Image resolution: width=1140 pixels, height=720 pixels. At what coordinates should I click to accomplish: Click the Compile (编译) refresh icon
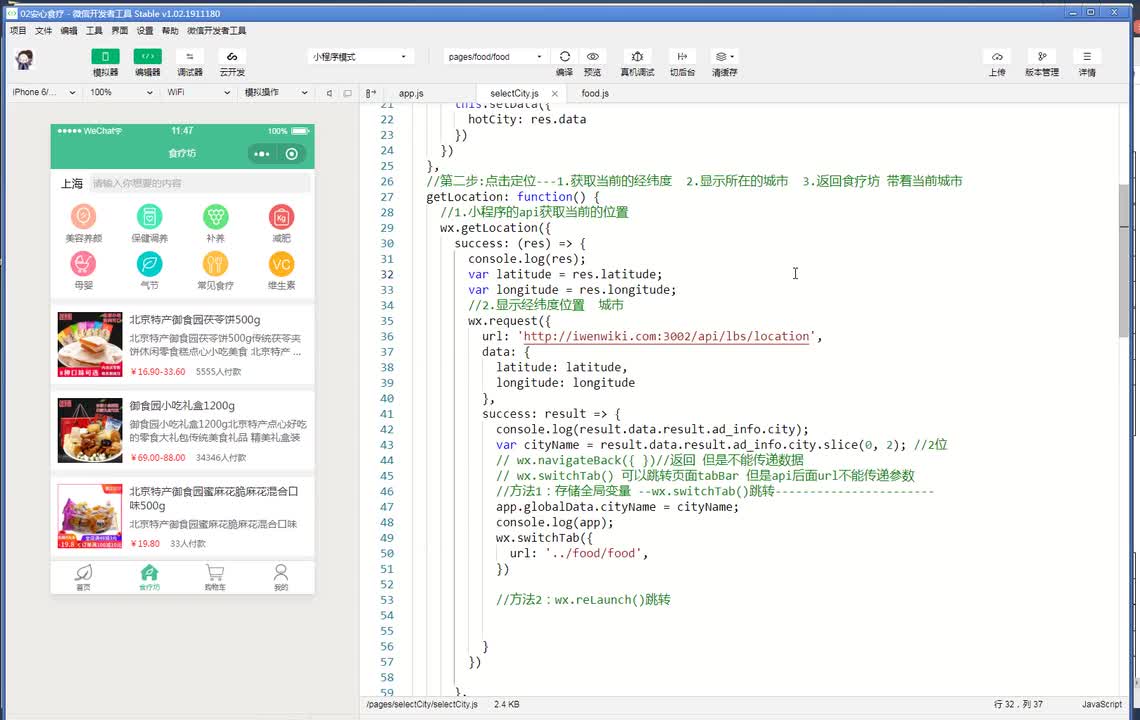[x=565, y=57]
